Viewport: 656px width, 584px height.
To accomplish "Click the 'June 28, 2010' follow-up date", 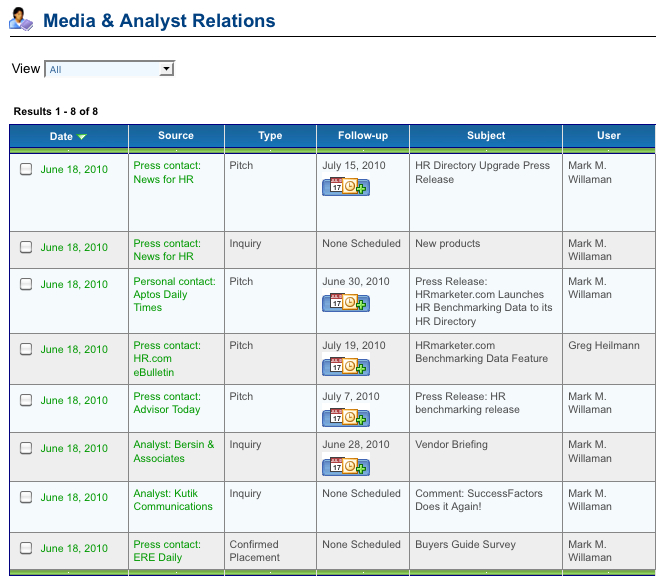I will pyautogui.click(x=356, y=445).
